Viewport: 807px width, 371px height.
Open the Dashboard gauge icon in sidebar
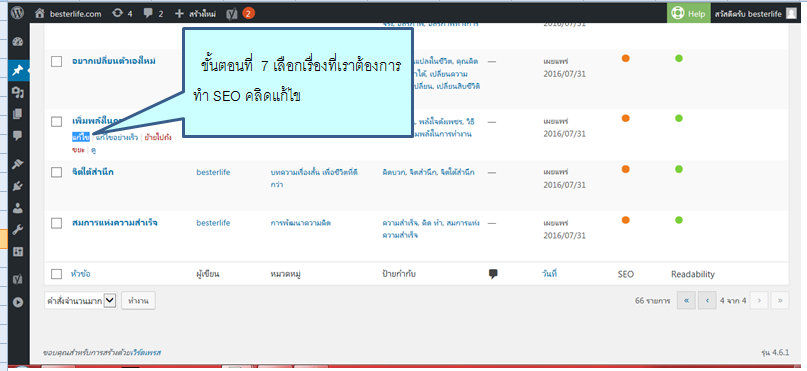[18, 42]
